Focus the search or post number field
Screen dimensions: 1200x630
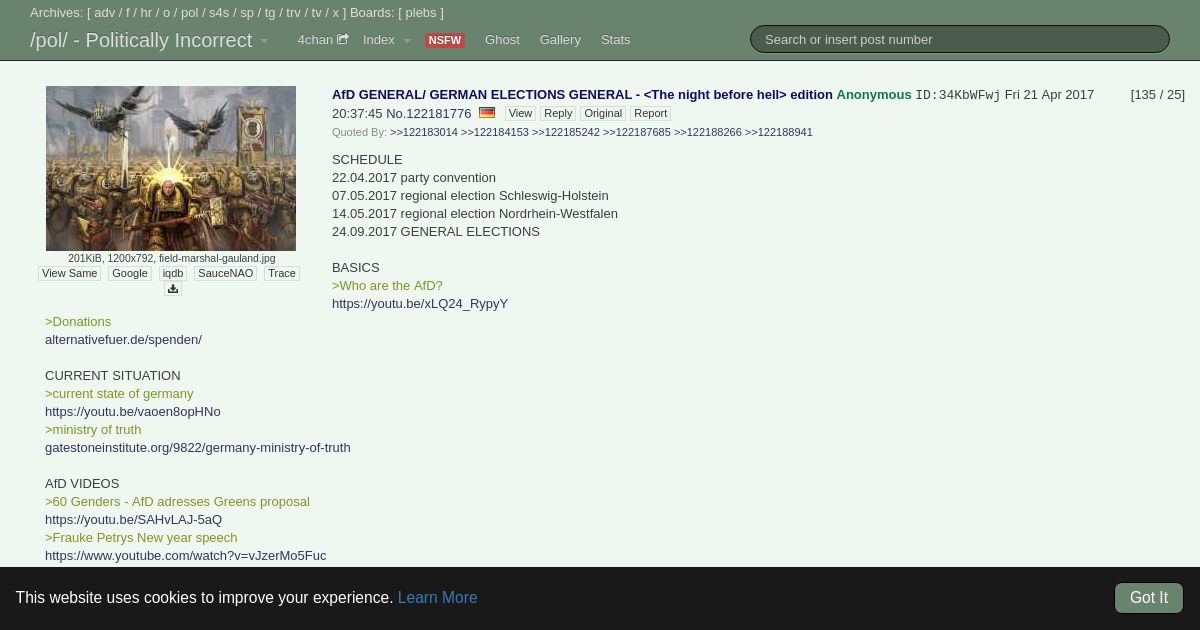(x=960, y=39)
